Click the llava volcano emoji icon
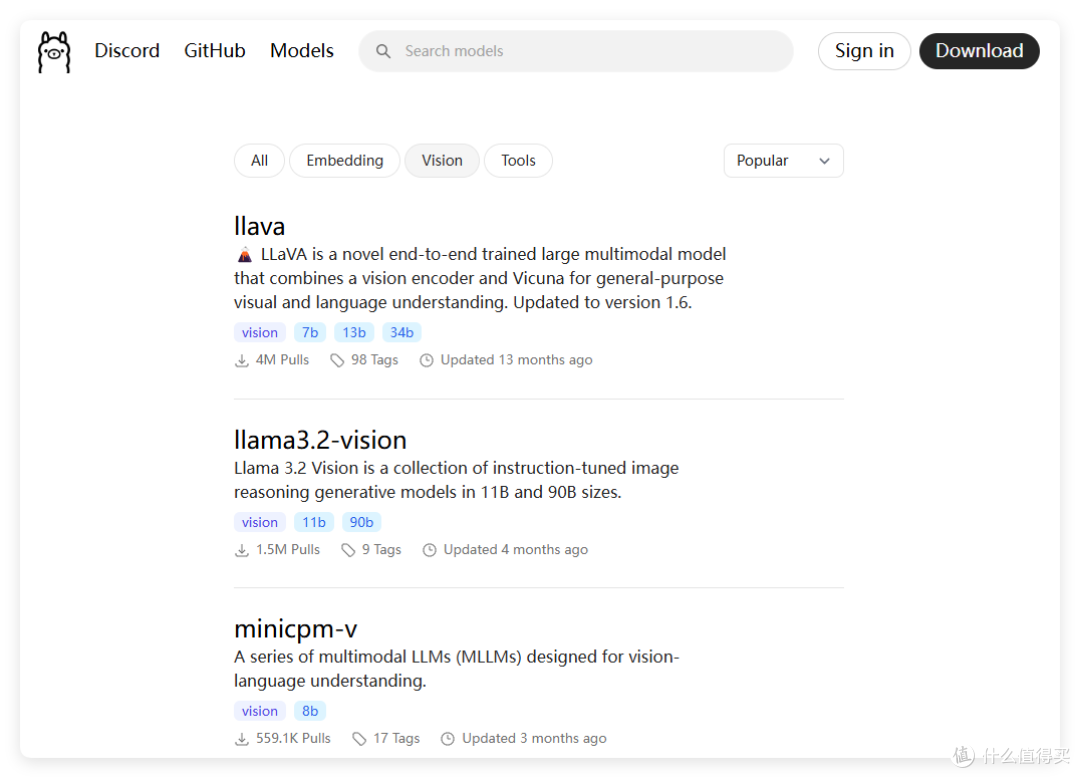 coord(245,255)
